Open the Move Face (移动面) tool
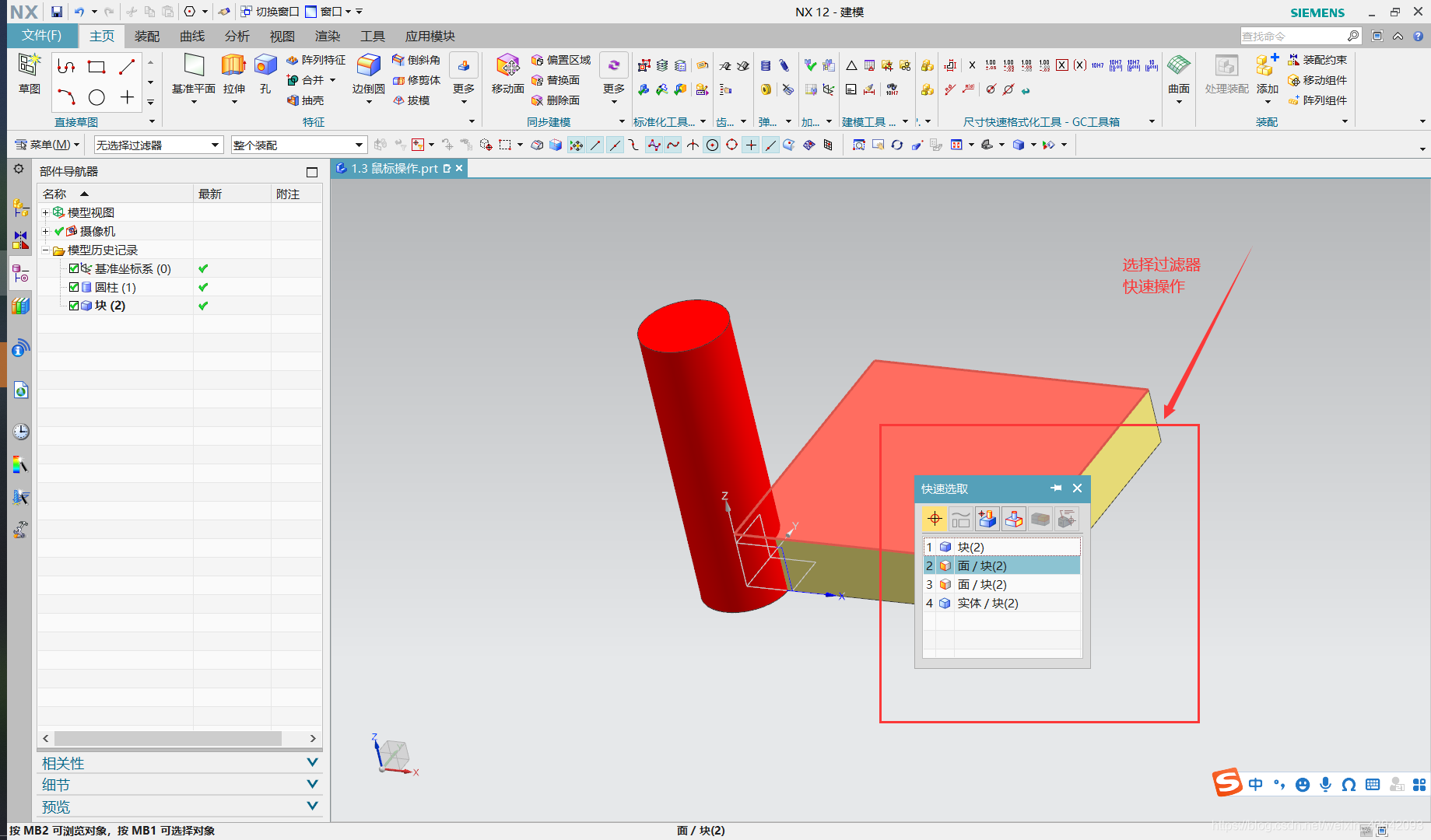This screenshot has height=840, width=1431. 507,74
